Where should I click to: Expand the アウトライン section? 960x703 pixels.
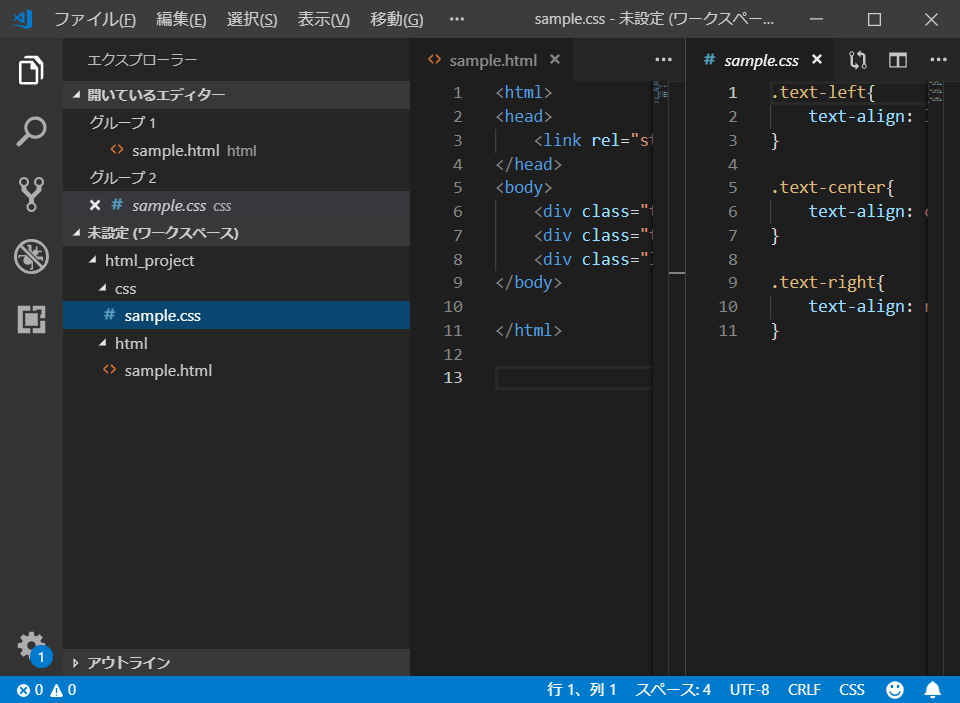[x=128, y=663]
